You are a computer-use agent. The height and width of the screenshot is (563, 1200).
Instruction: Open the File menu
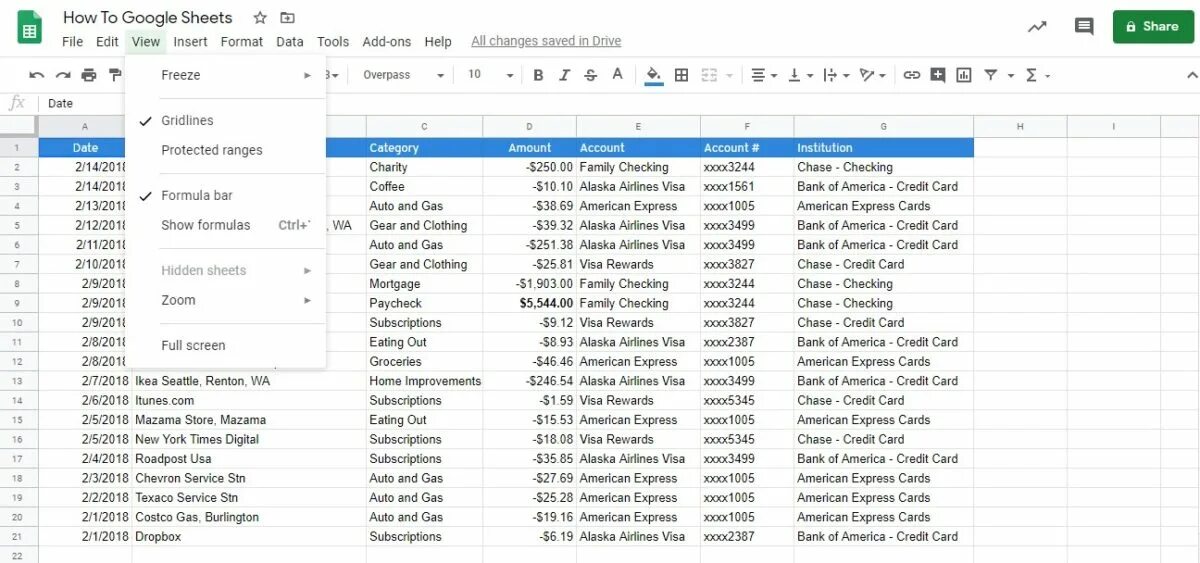point(72,41)
